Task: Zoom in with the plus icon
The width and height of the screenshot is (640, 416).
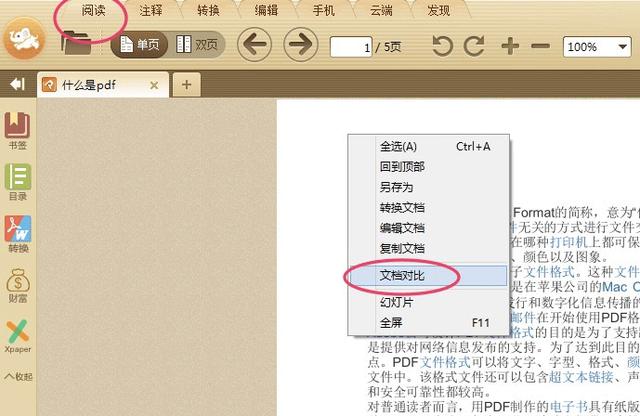Action: 510,46
